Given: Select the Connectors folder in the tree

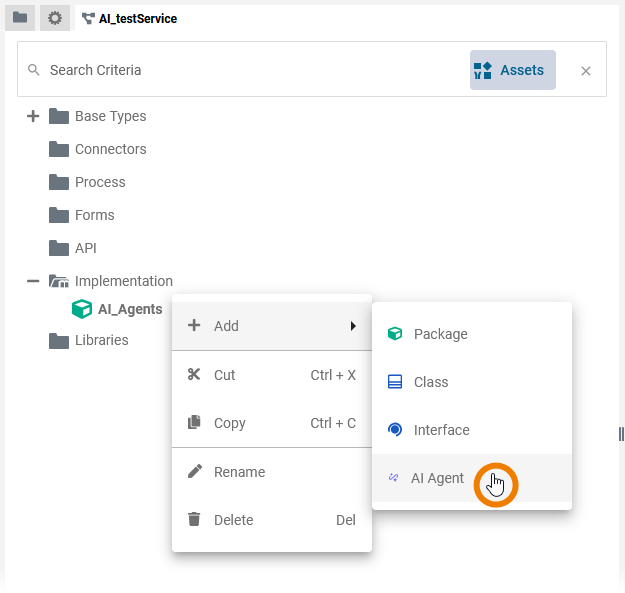Looking at the screenshot, I should [110, 149].
